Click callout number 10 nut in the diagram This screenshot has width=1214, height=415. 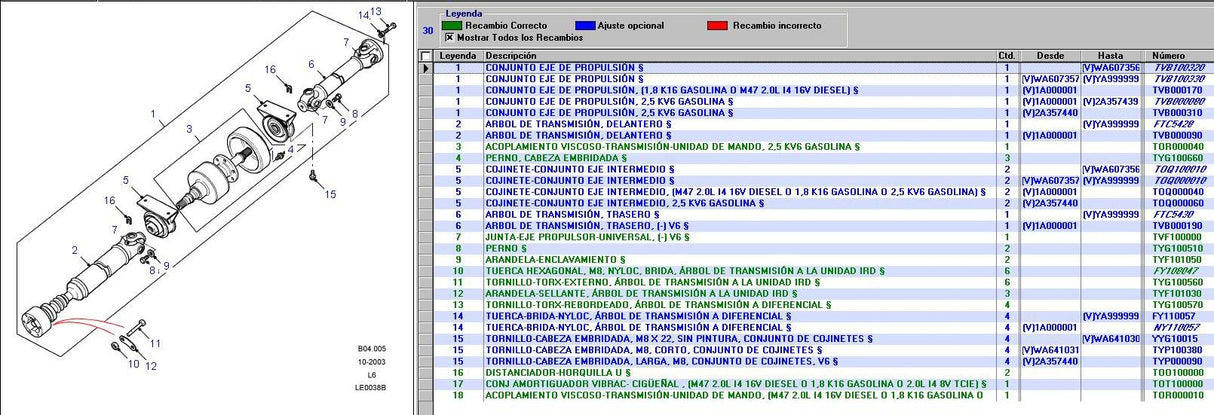pos(133,365)
